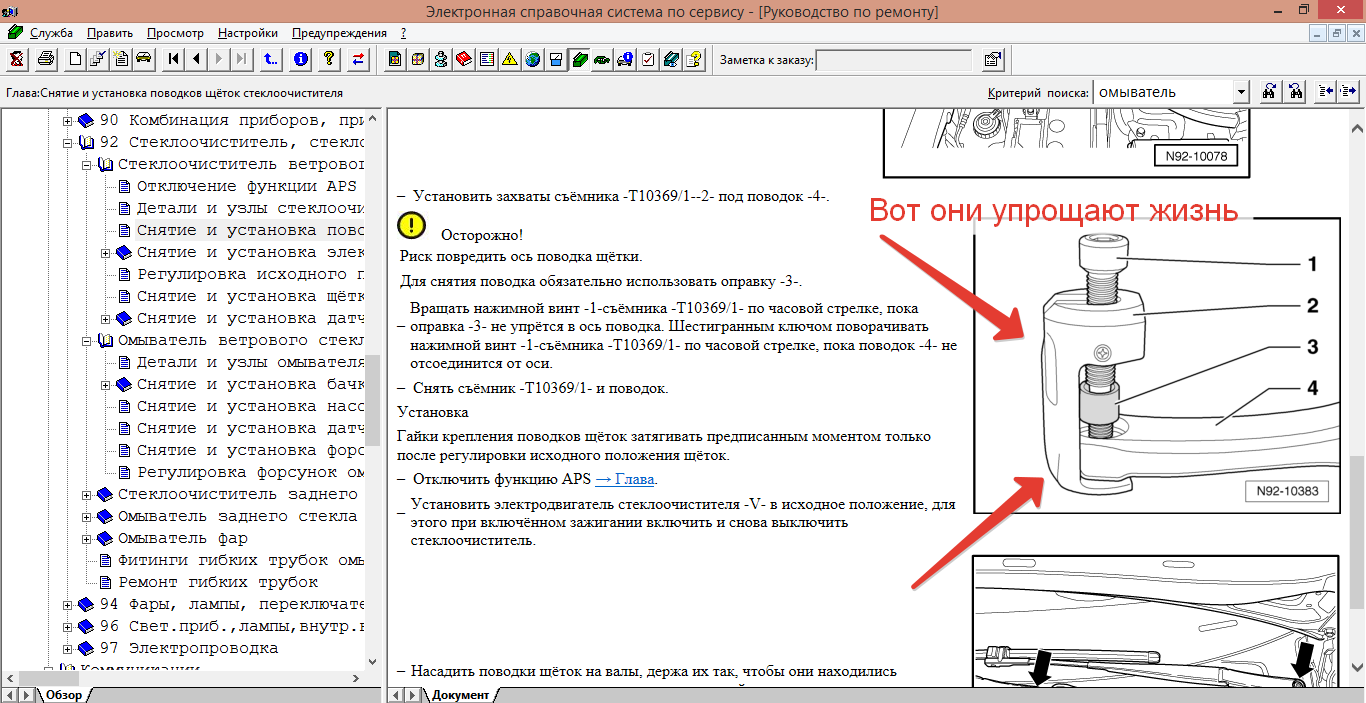This screenshot has height=703, width=1366.
Task: Switch to the 'Документ' tab
Action: click(460, 694)
